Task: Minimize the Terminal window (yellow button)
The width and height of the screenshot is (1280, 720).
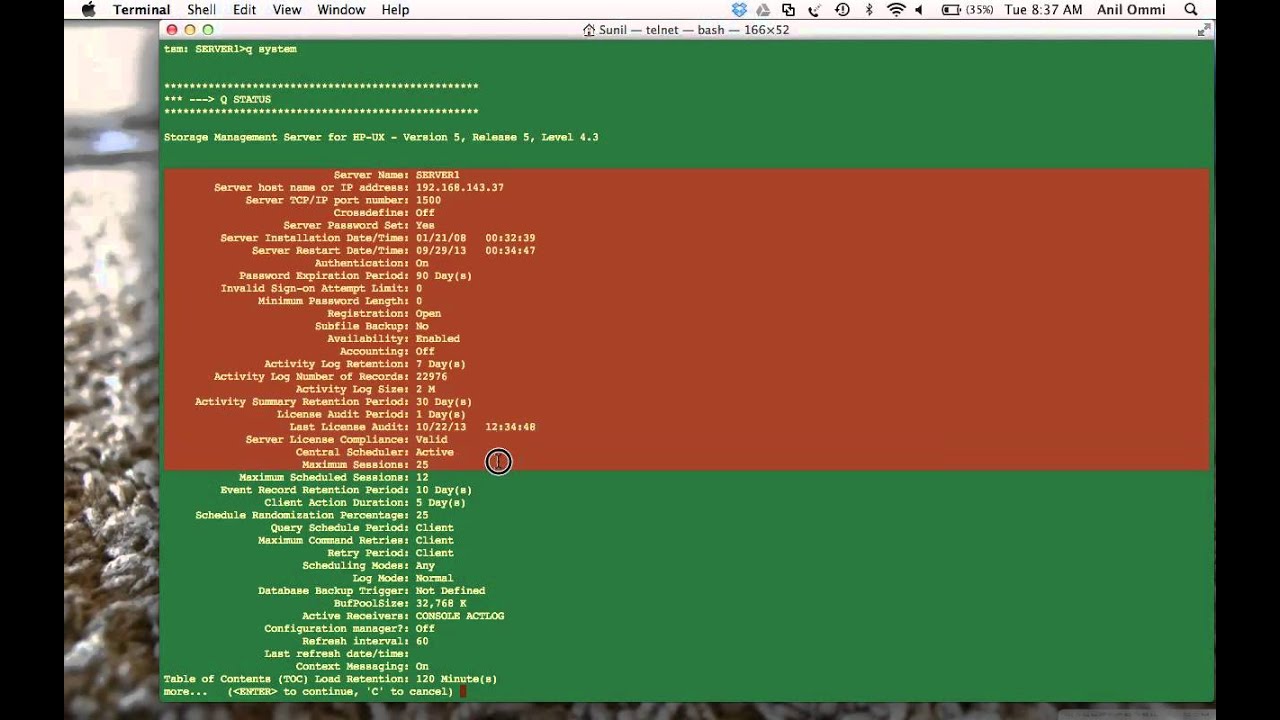Action: click(x=189, y=30)
